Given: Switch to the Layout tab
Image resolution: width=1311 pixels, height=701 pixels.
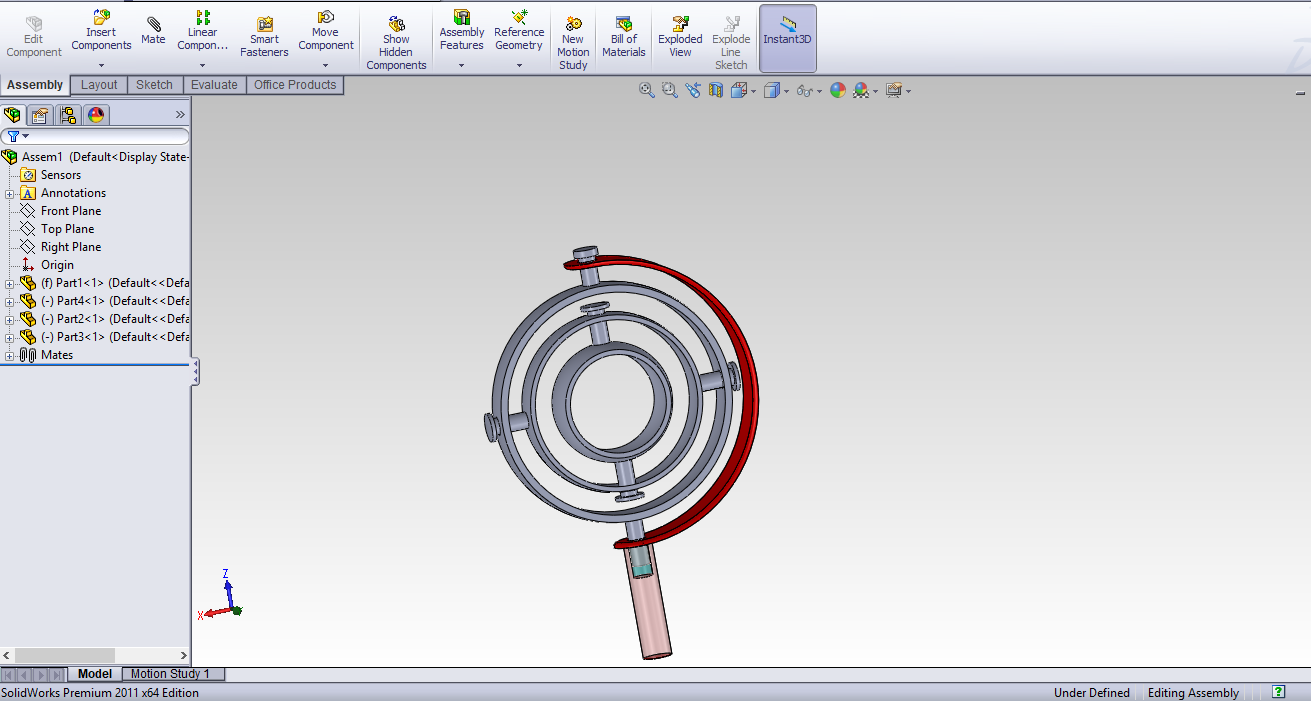Looking at the screenshot, I should 99,85.
